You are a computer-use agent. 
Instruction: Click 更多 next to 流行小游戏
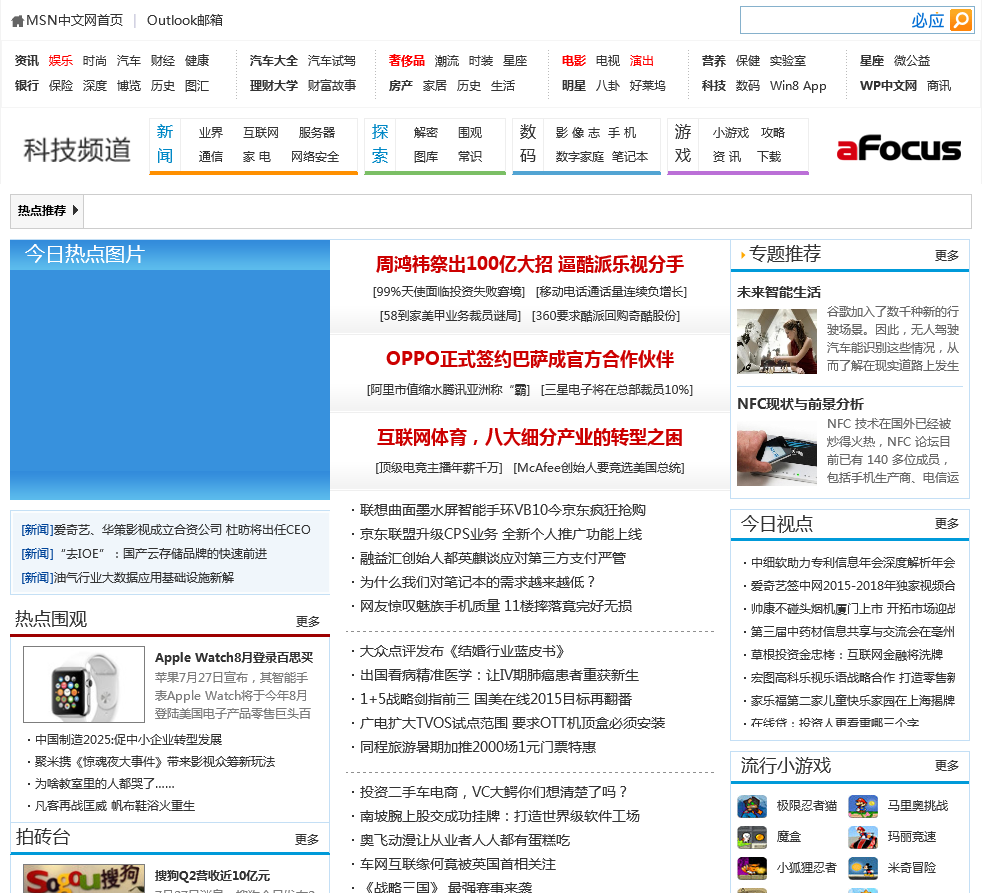[946, 766]
